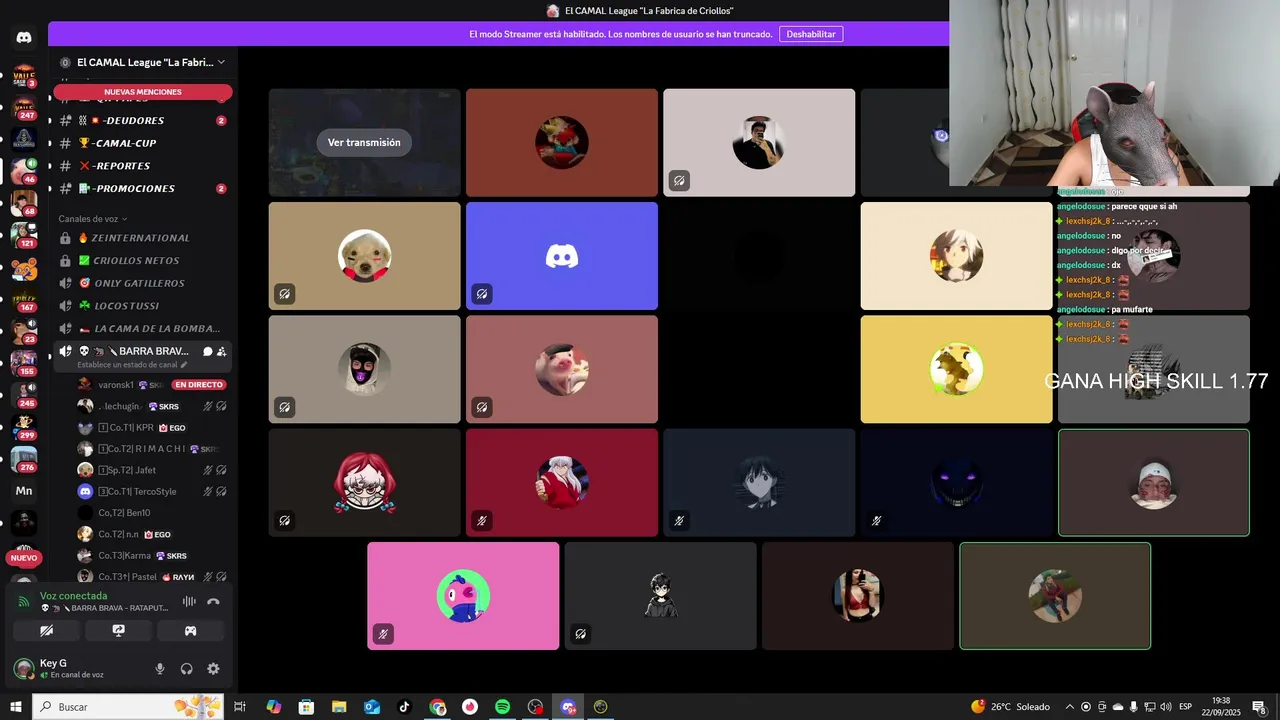
Task: Join LOCOSTUSSI voice channel
Action: (x=144, y=306)
